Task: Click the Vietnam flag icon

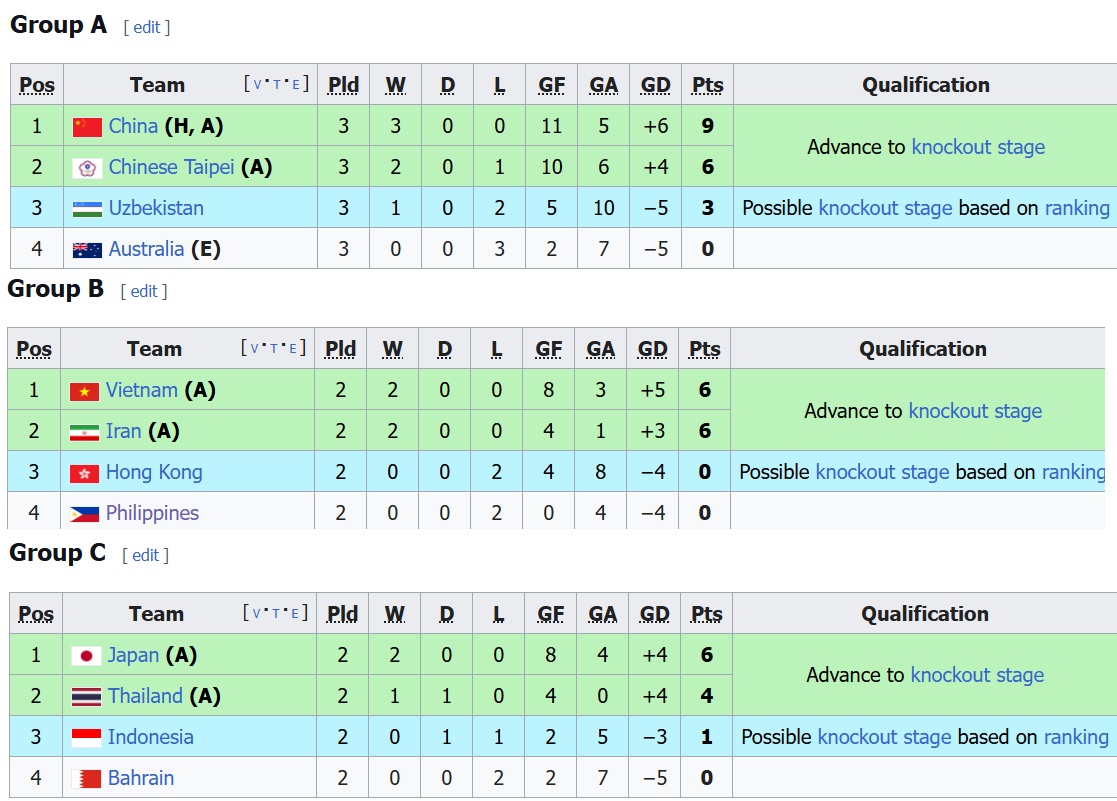Action: [x=84, y=391]
